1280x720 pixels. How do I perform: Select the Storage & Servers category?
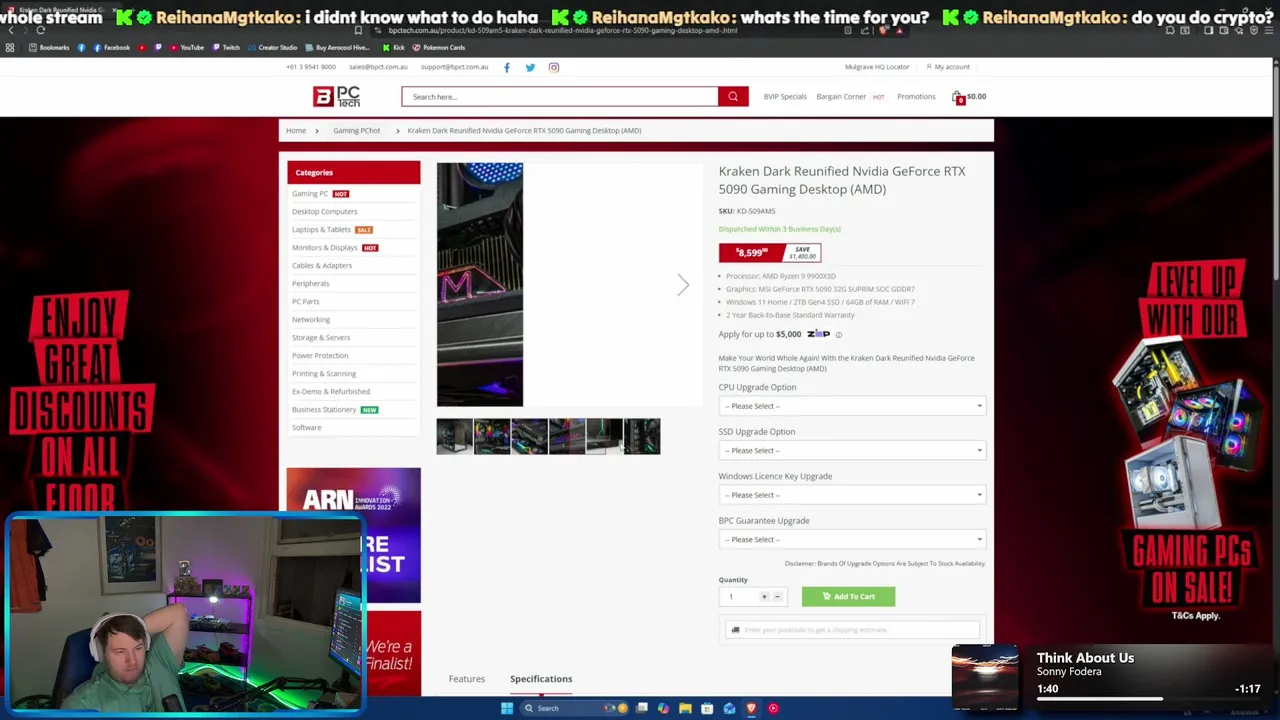[321, 338]
